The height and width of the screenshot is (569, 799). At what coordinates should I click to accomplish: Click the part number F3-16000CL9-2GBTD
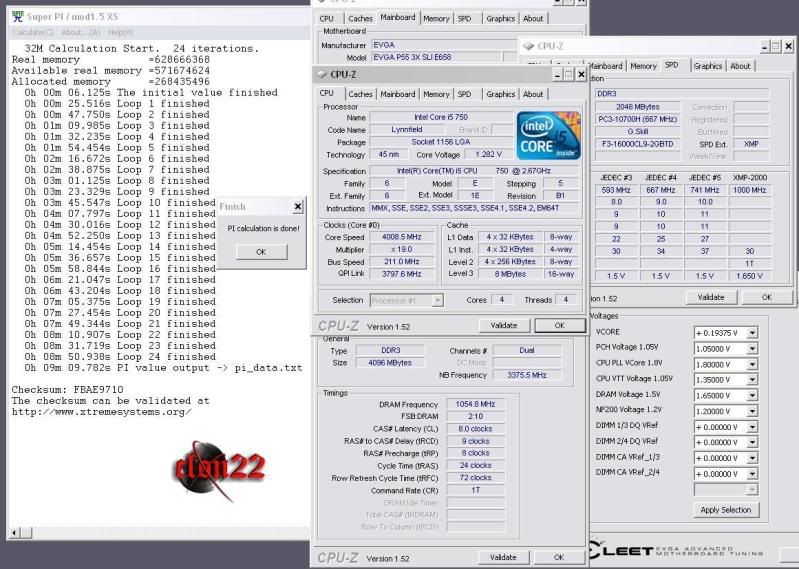point(637,144)
